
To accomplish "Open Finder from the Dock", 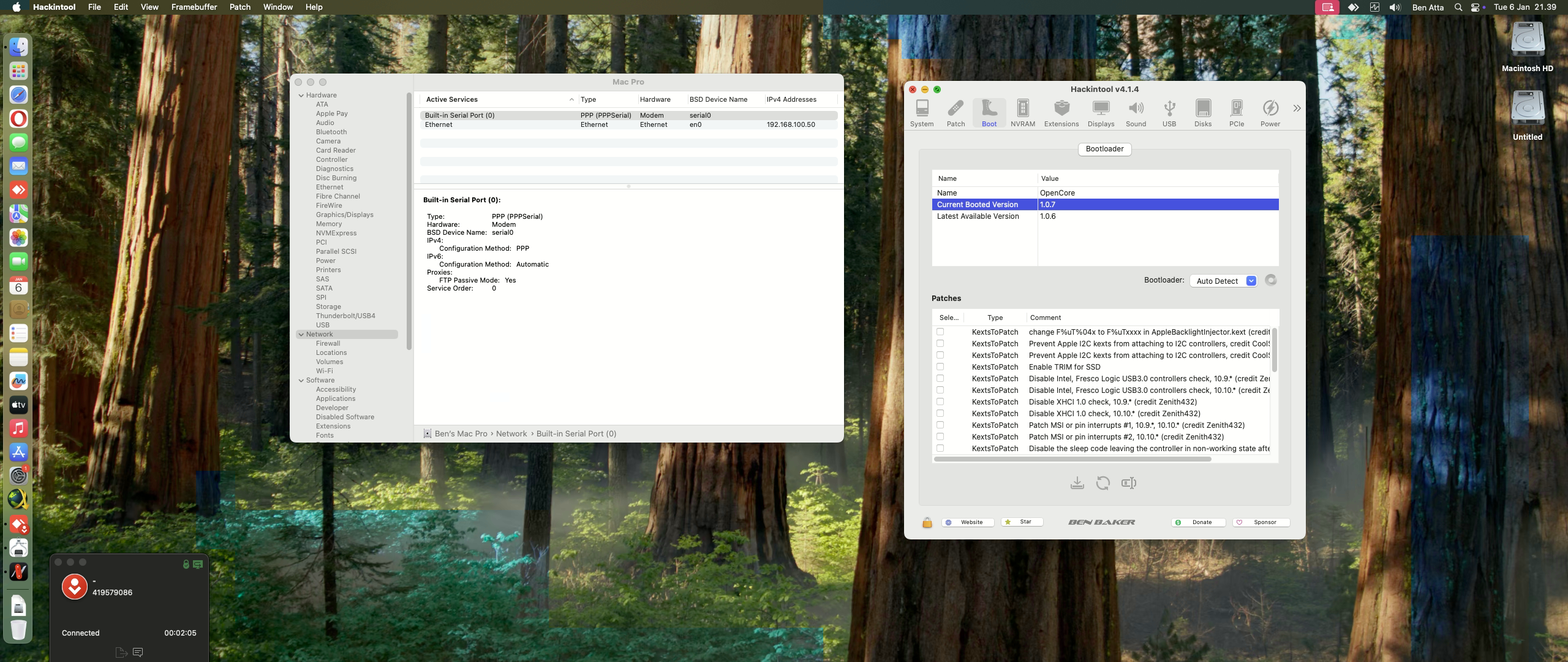I will click(18, 47).
